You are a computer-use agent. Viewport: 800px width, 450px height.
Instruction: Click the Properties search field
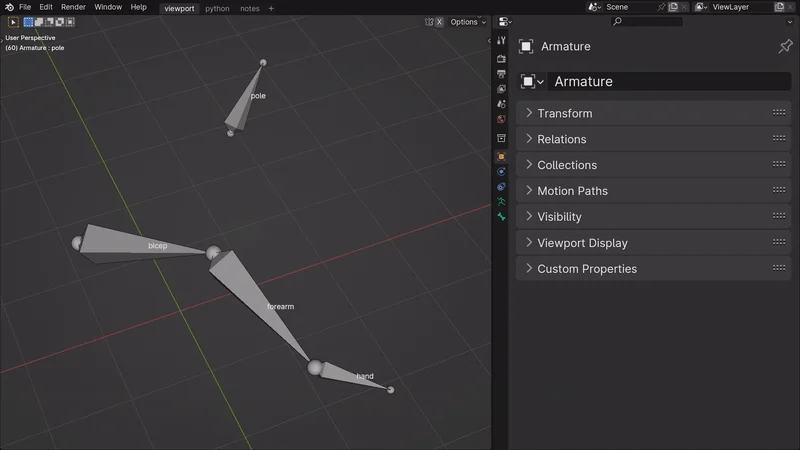(647, 21)
